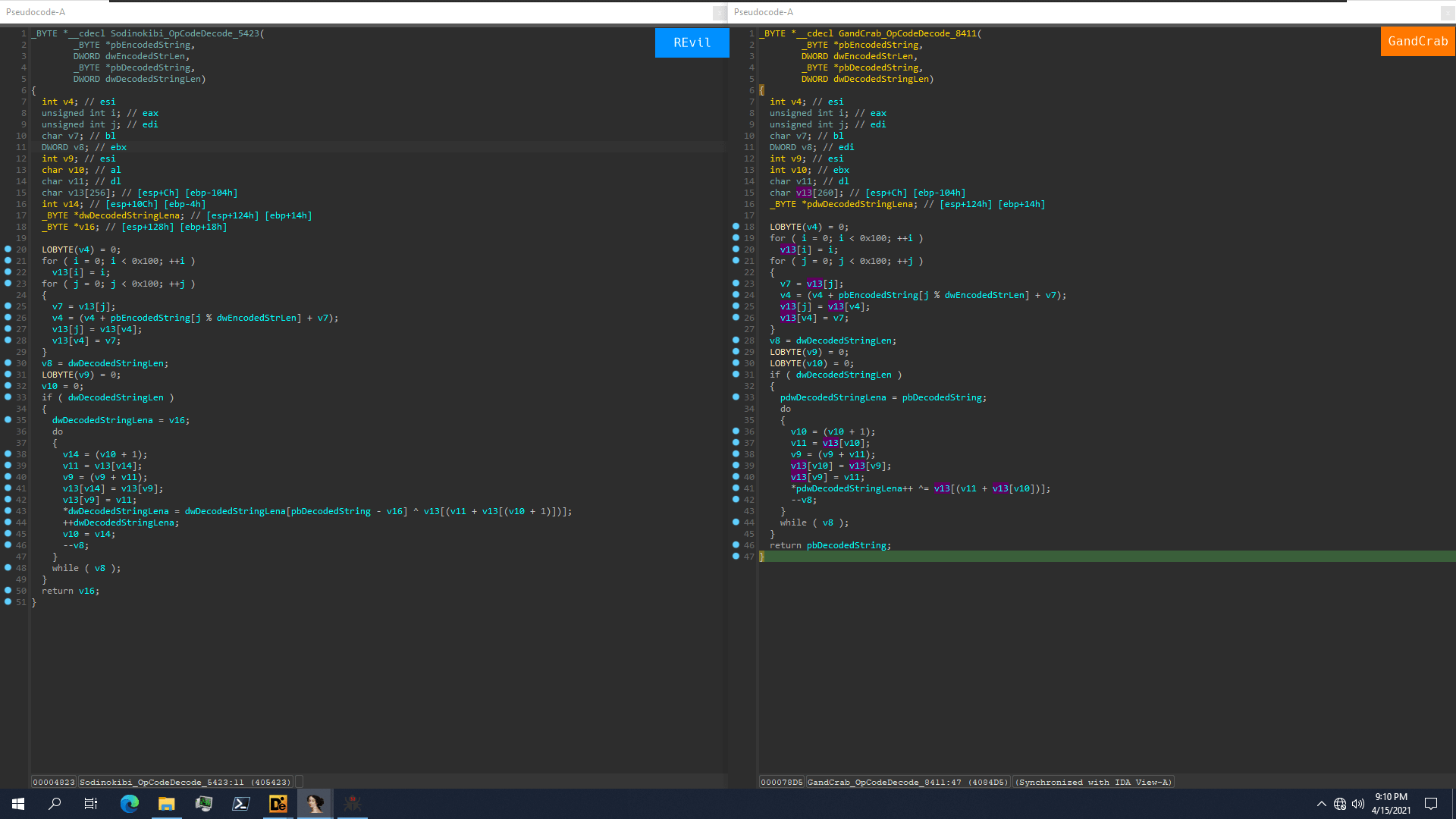
Task: Click right status 'GandCrab_OpCodeDecode_8411:47 (4084D5)'
Action: pos(908,782)
